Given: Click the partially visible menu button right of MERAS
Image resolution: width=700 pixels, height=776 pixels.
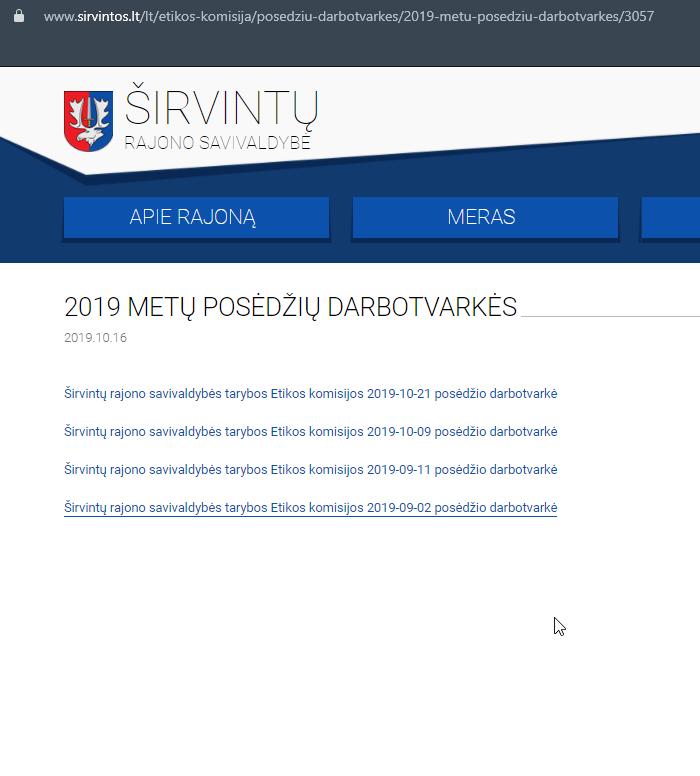Looking at the screenshot, I should point(670,217).
